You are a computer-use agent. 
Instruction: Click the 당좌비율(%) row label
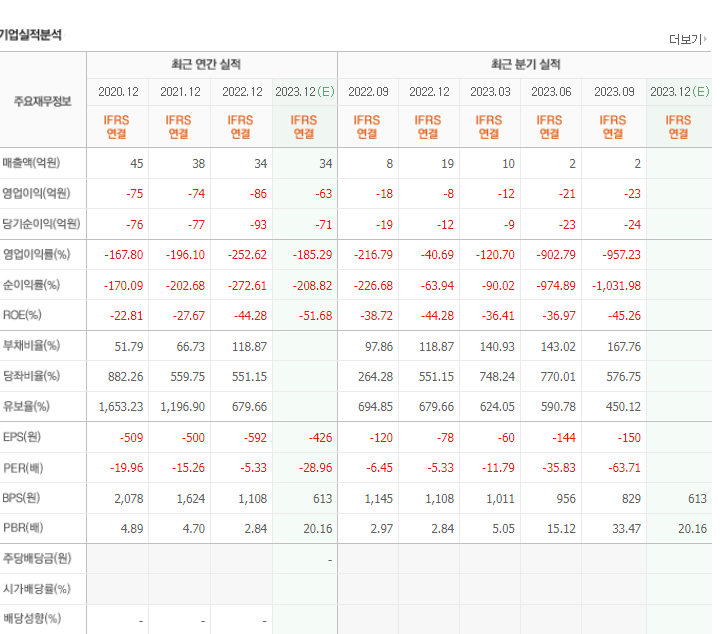31,376
